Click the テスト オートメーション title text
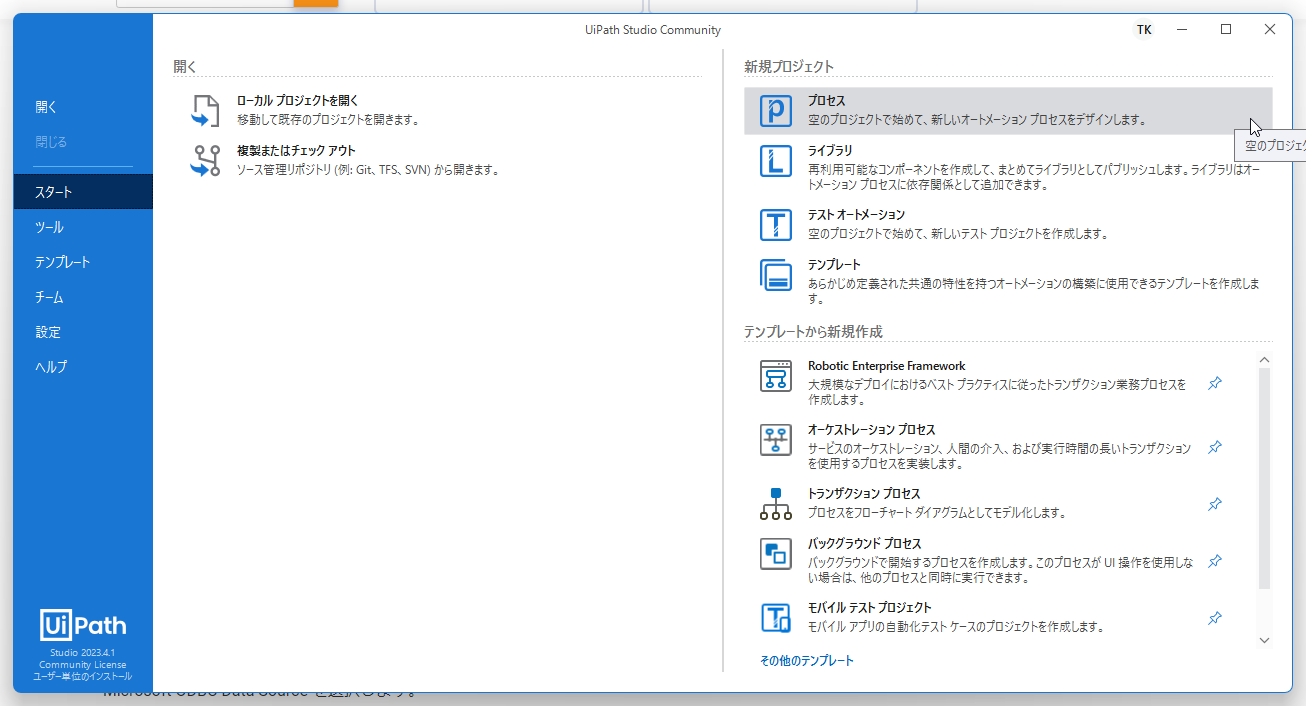Screen dimensions: 1306x706 [856, 215]
